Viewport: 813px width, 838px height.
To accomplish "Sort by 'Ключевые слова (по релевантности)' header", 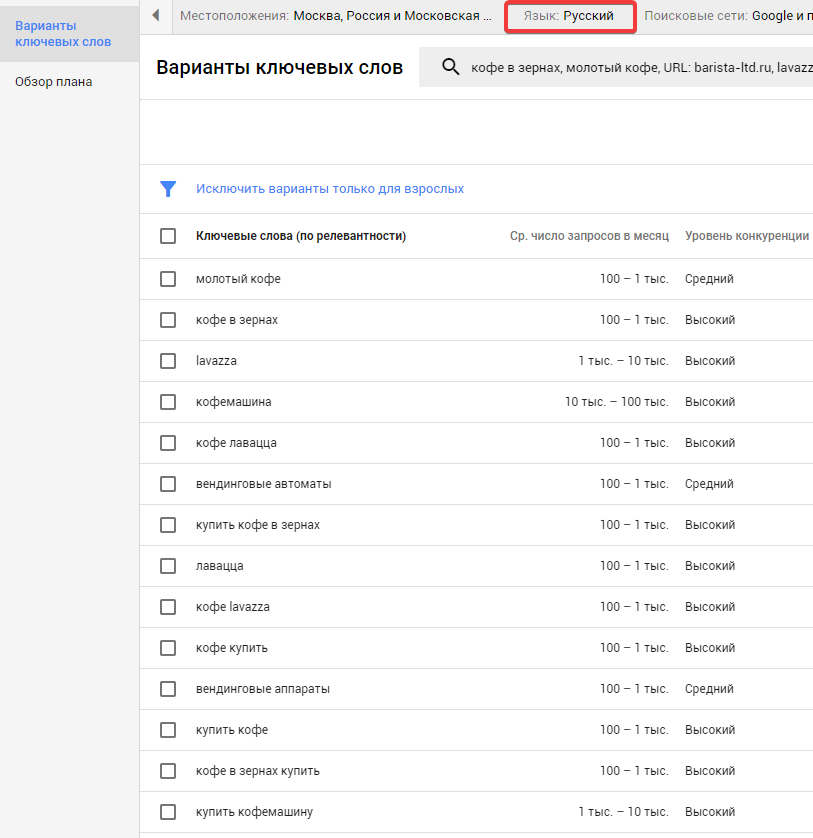I will [x=300, y=236].
